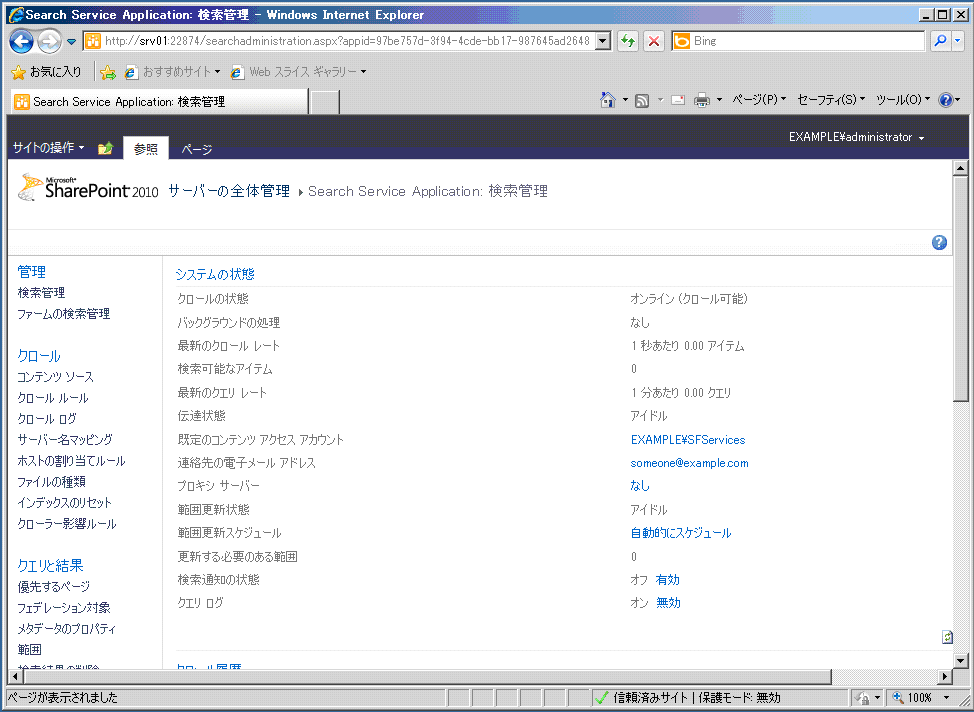Stop loading with the red X icon
The width and height of the screenshot is (974, 712).
pyautogui.click(x=653, y=41)
